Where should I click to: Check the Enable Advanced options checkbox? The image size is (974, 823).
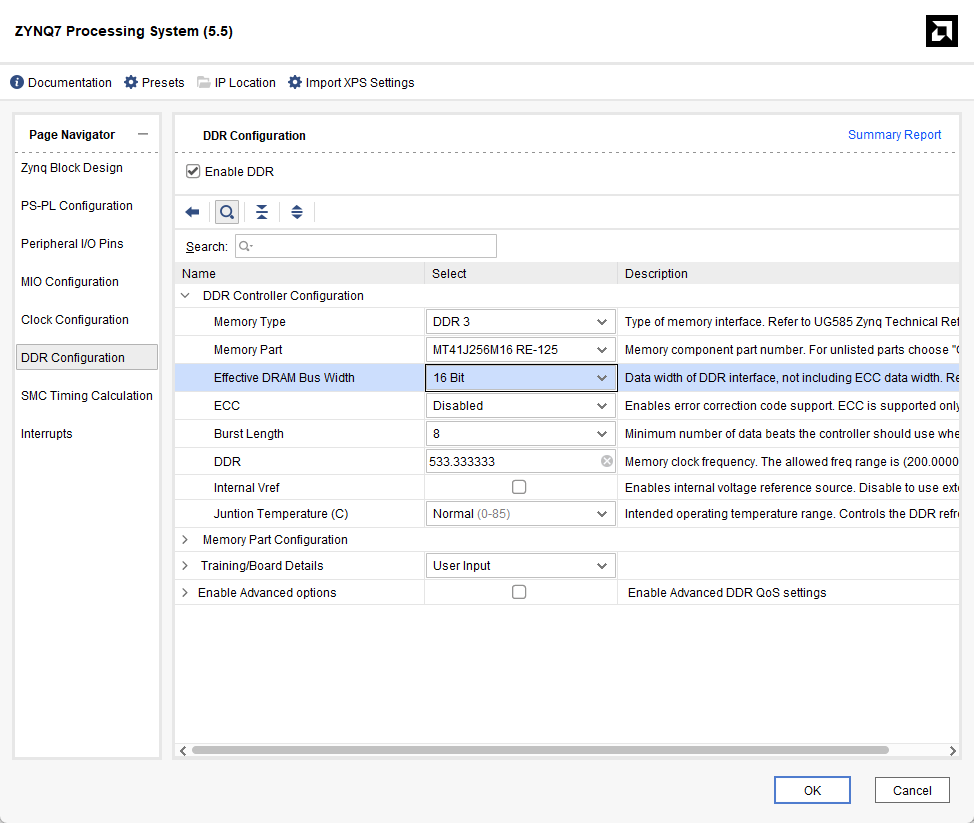tap(519, 592)
